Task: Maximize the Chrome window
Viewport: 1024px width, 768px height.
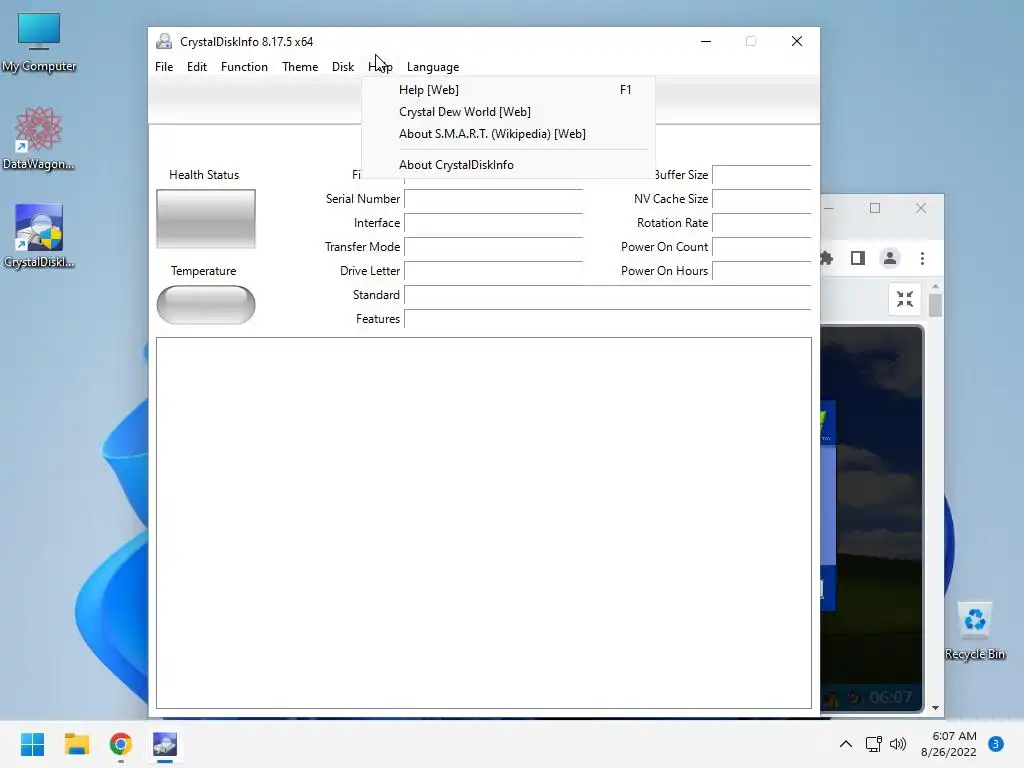Action: [x=875, y=208]
